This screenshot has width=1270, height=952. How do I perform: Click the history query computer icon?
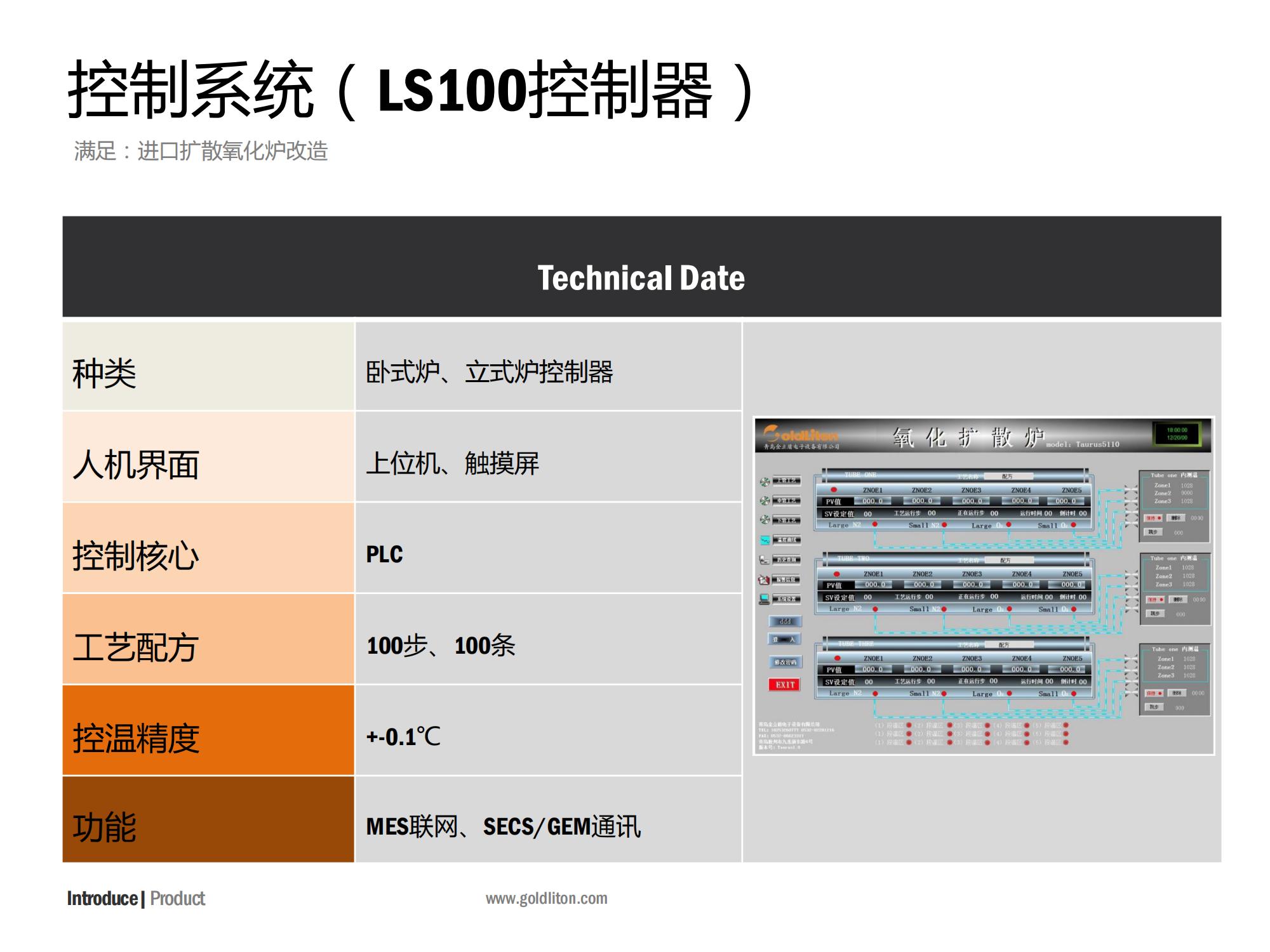tap(765, 560)
